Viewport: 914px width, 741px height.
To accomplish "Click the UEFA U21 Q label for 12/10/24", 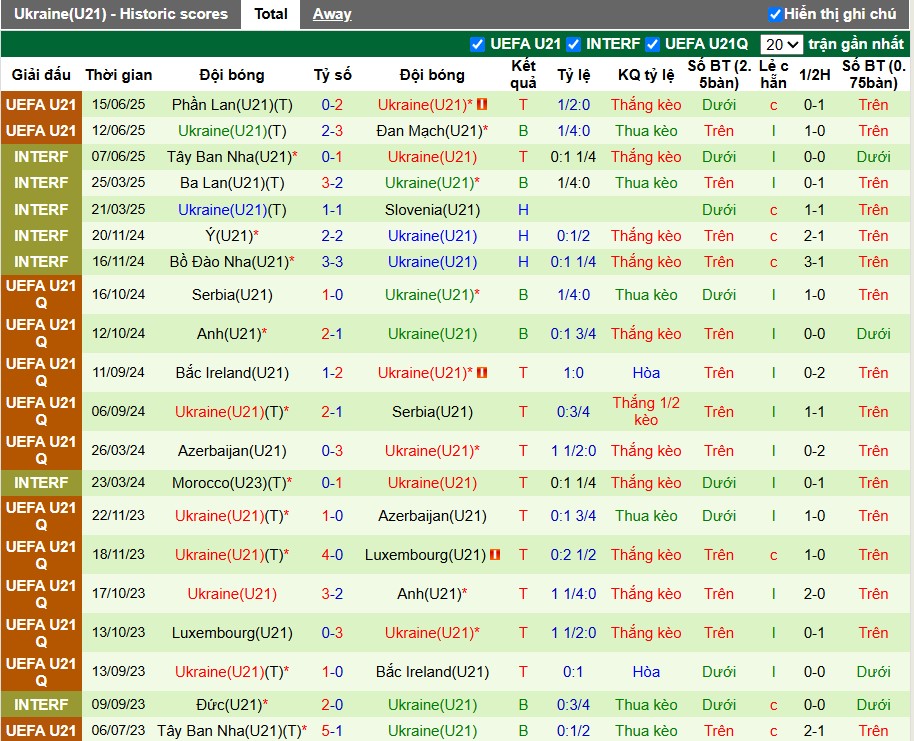I will coord(41,333).
